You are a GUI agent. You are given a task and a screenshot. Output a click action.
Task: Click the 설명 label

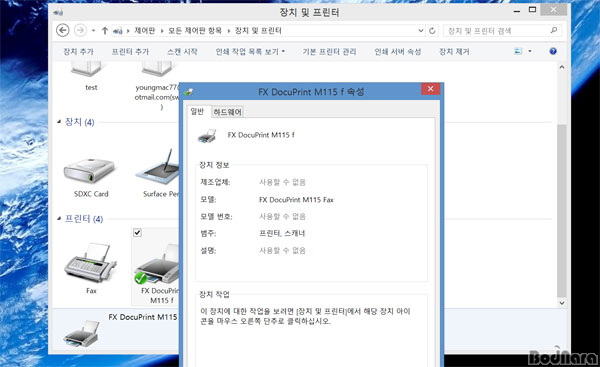tap(208, 250)
